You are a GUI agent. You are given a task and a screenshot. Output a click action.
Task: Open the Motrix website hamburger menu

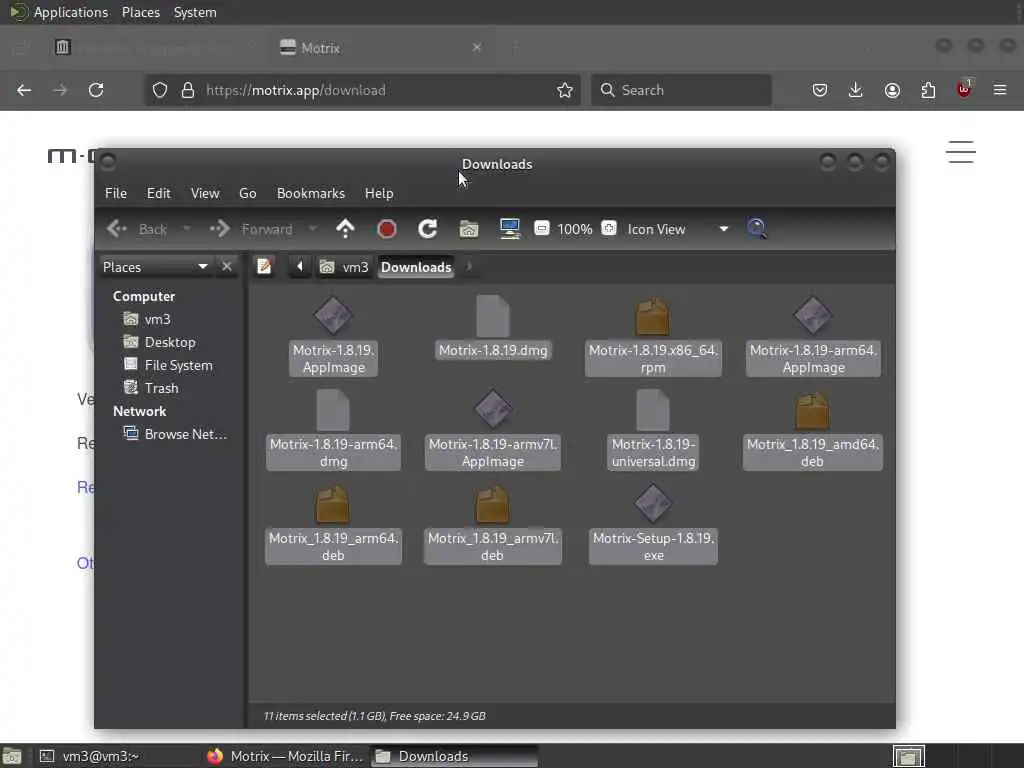click(961, 152)
